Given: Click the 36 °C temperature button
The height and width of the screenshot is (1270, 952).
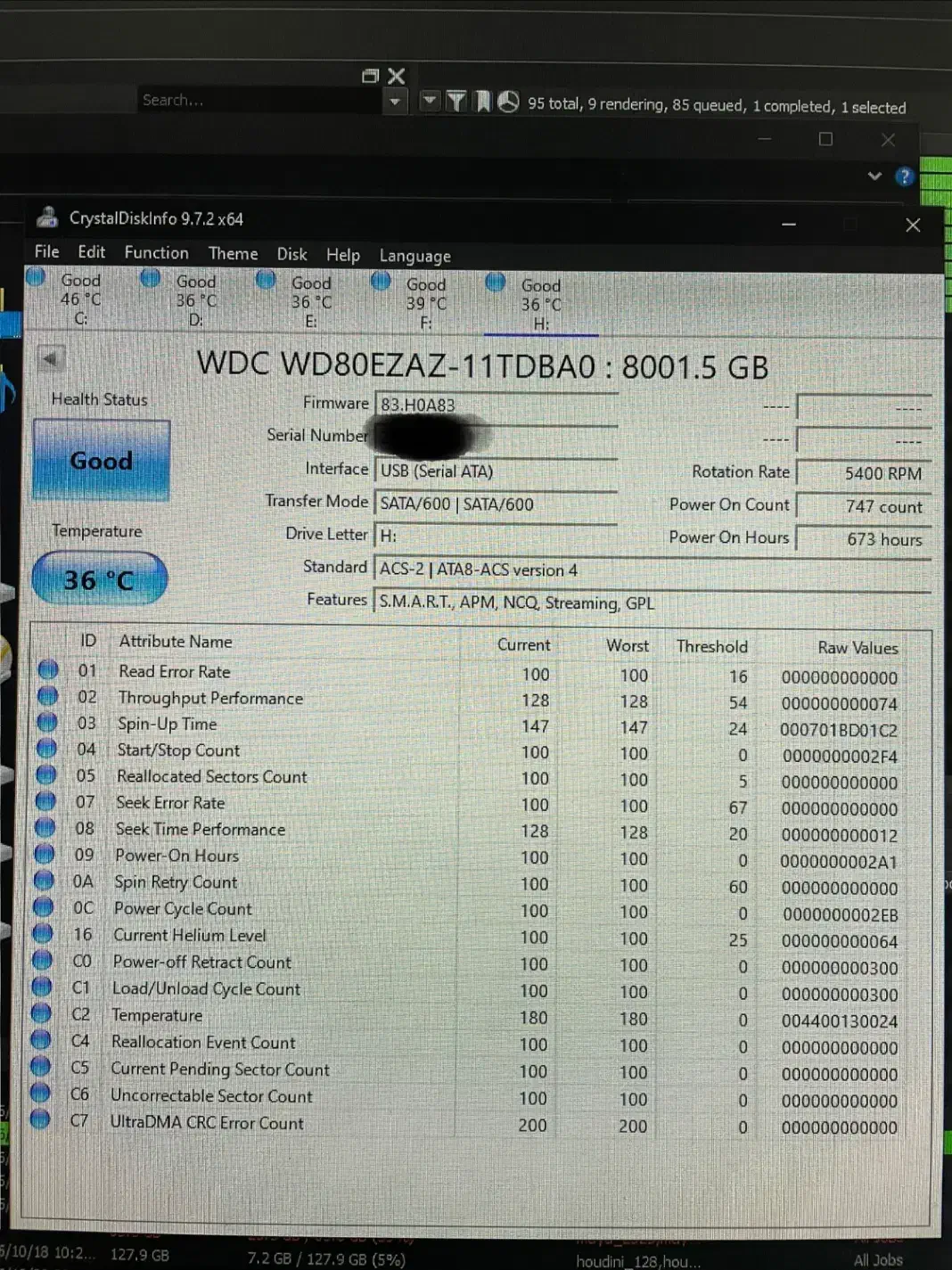Looking at the screenshot, I should (x=99, y=579).
